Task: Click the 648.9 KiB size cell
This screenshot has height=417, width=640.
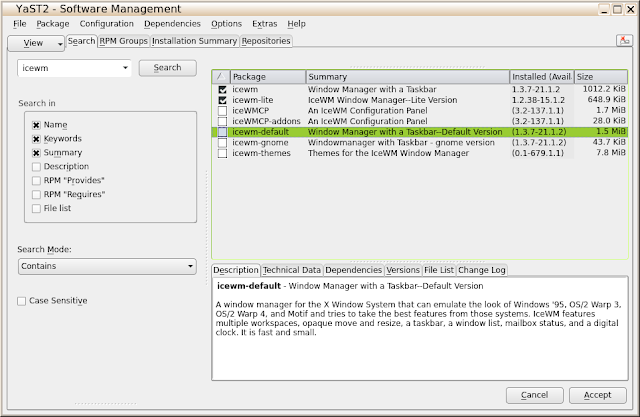Action: pyautogui.click(x=607, y=100)
